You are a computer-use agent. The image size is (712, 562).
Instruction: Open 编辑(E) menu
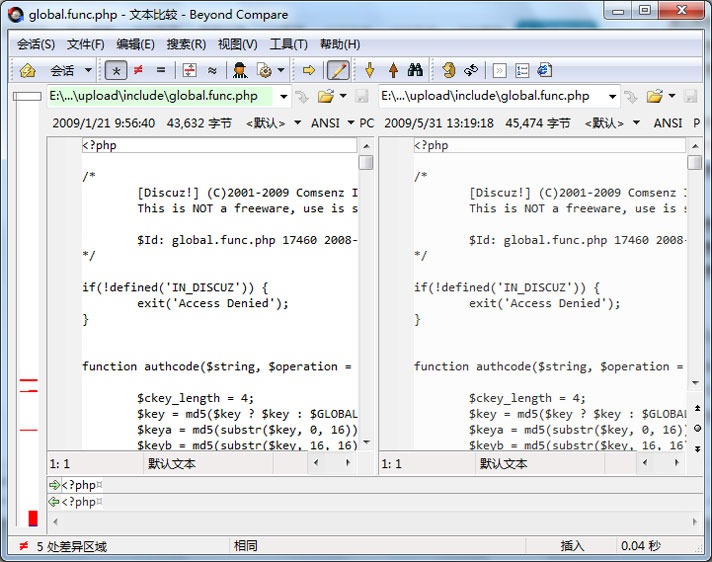tap(135, 44)
